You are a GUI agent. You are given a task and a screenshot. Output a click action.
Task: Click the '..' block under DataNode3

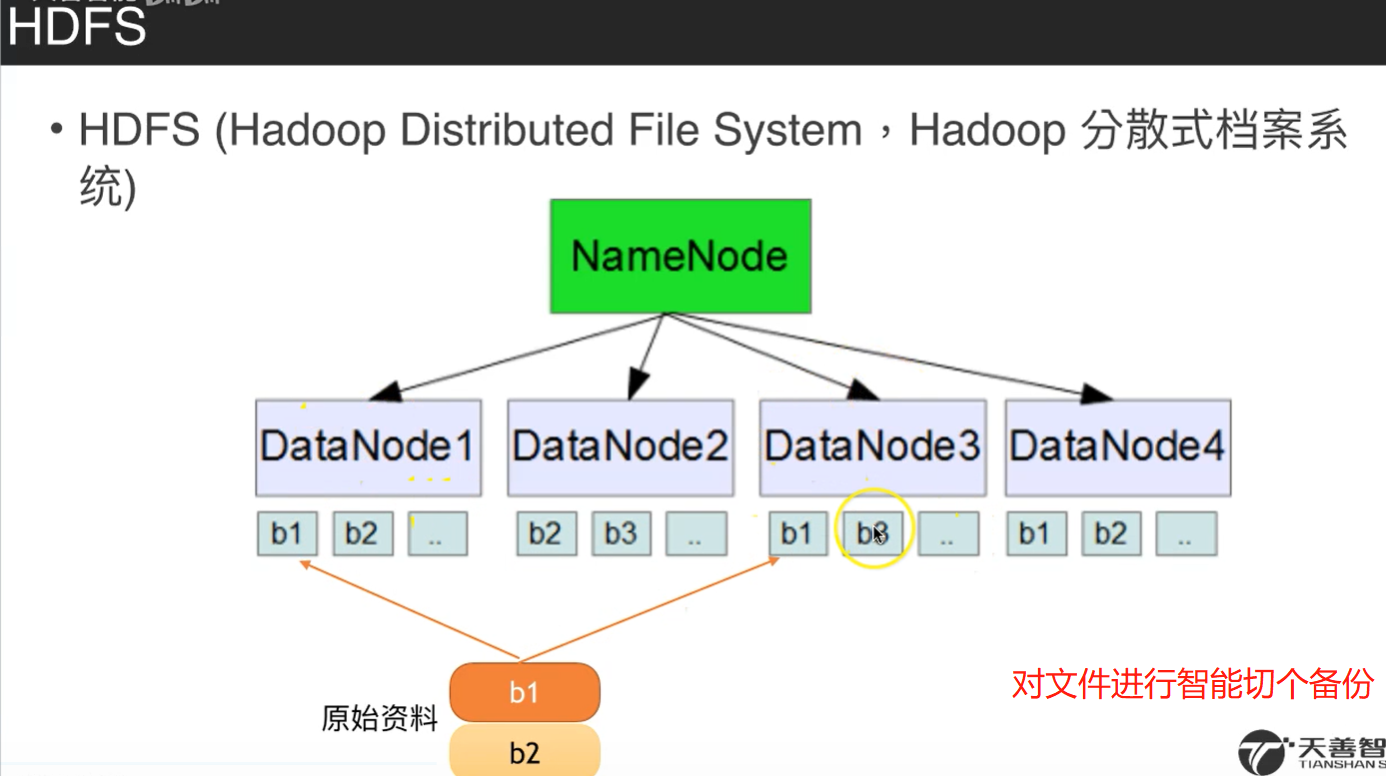tap(948, 534)
